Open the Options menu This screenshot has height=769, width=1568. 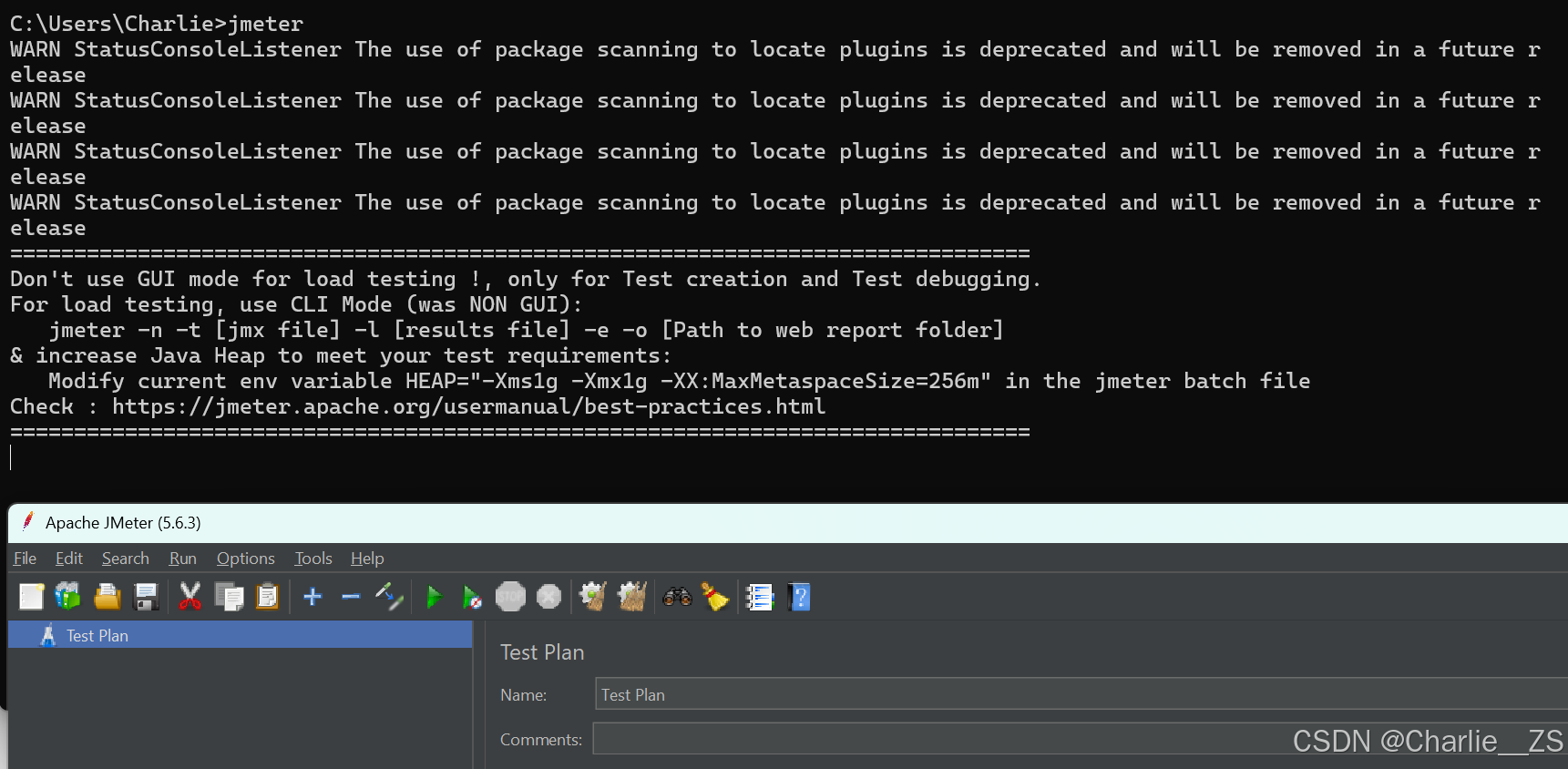(246, 559)
